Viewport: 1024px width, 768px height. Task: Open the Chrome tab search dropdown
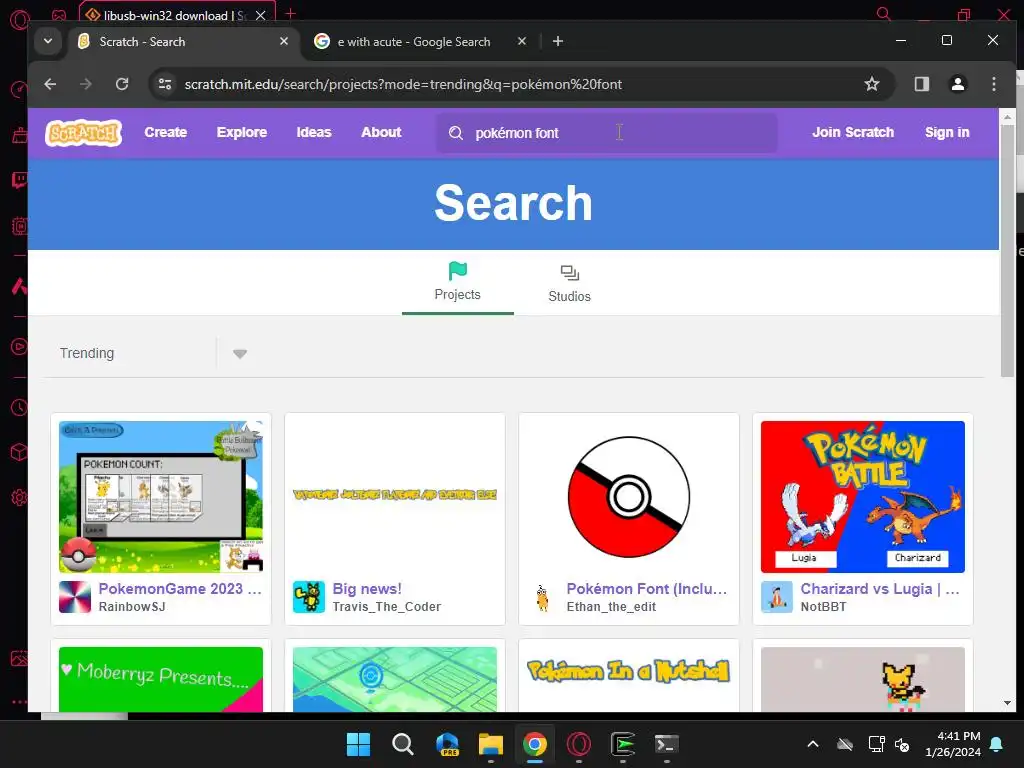coord(48,41)
